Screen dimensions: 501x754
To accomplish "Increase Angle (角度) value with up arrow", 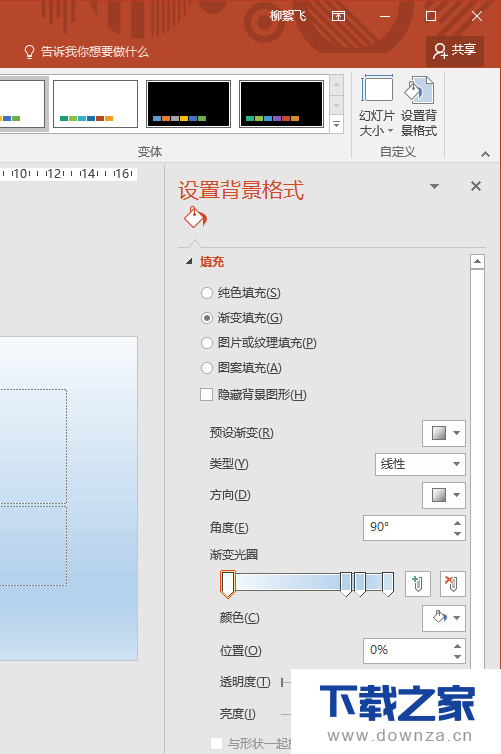I will coord(457,523).
